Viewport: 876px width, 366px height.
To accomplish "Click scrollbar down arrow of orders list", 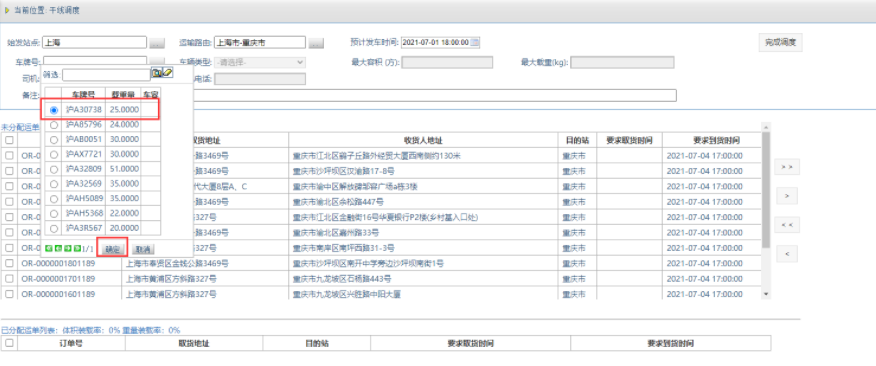I will tap(766, 294).
